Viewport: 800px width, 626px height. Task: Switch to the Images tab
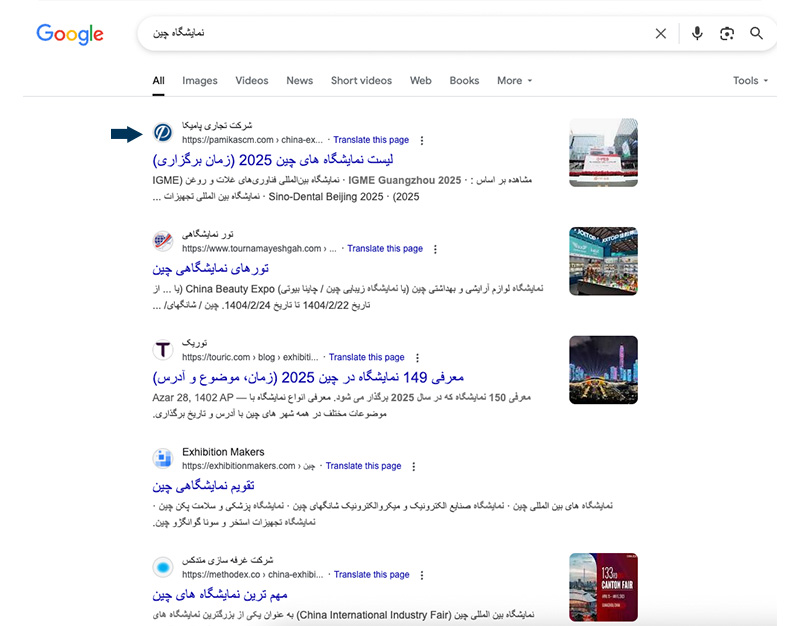(x=199, y=81)
